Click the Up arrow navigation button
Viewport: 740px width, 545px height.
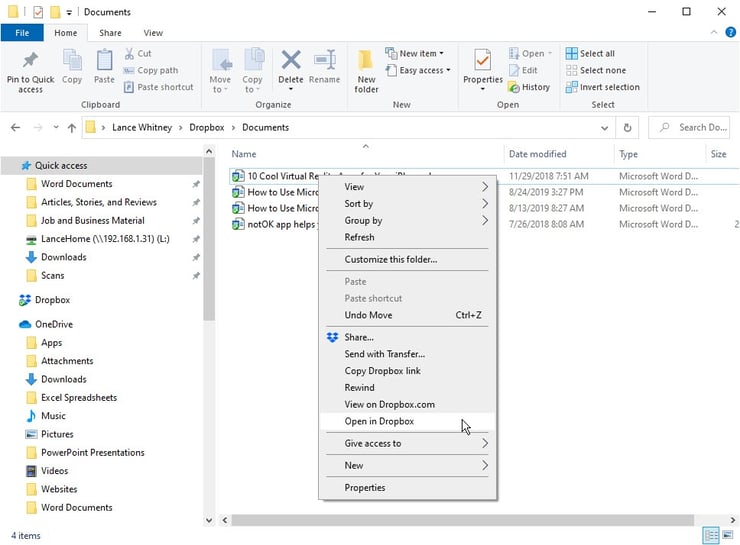pos(71,128)
